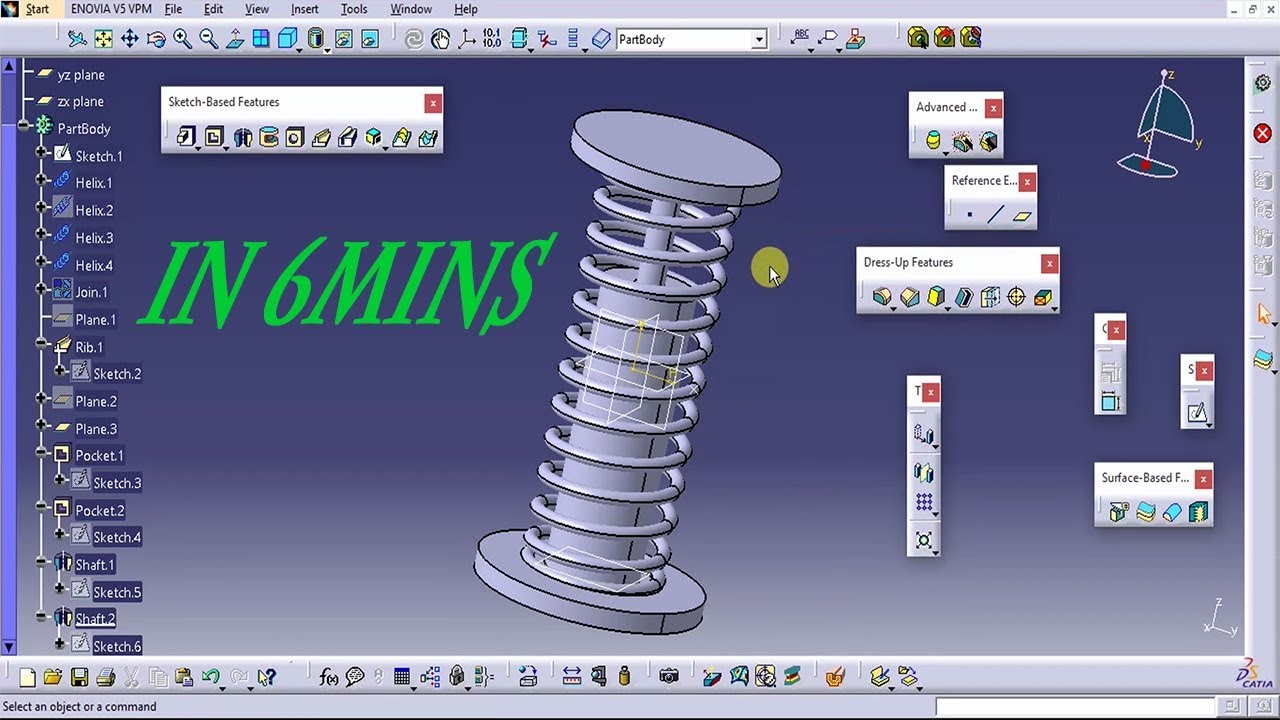1280x720 pixels.
Task: Click the command input field in status bar
Action: coord(1075,707)
